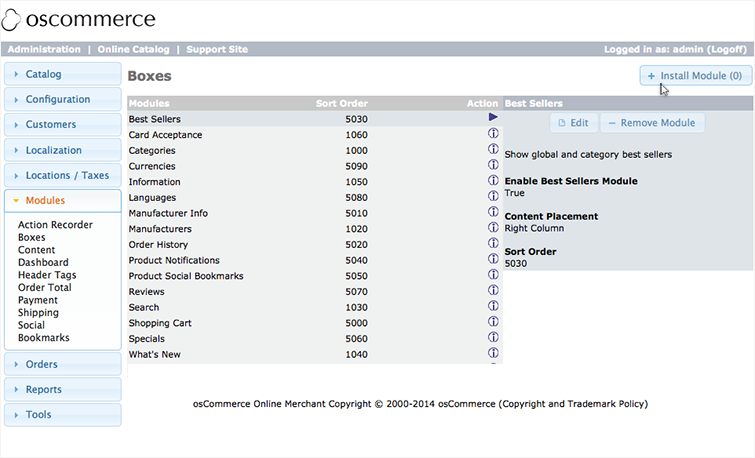
Task: Click the Install Module (0) button
Action: point(695,76)
